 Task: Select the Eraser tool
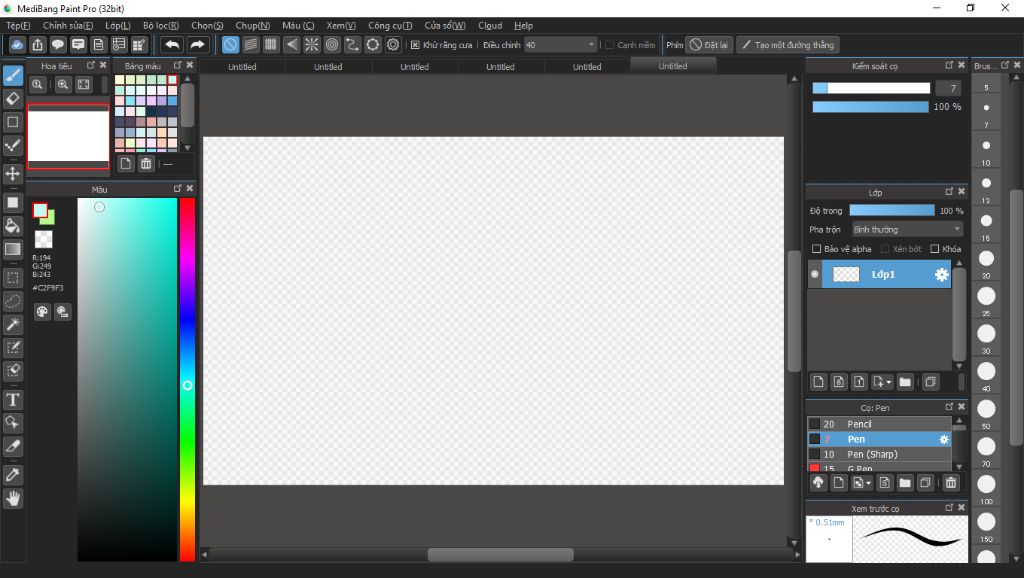13,99
